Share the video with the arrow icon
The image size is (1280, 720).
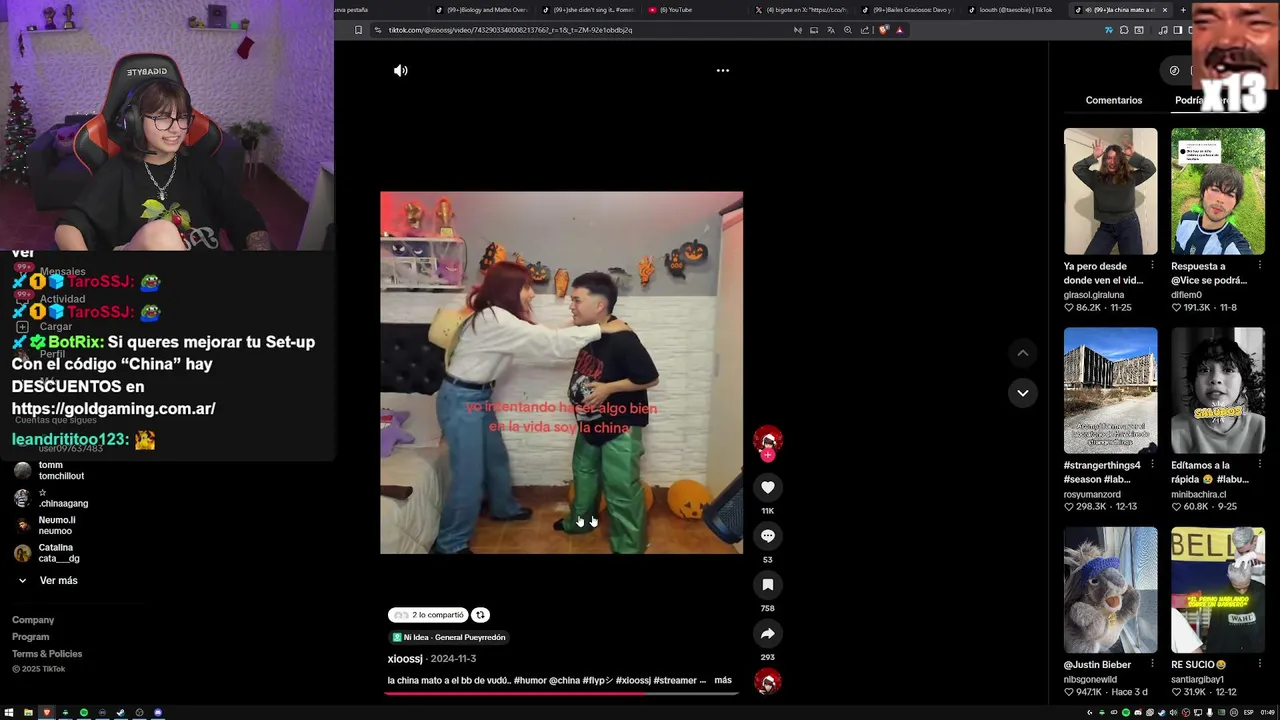pos(768,633)
